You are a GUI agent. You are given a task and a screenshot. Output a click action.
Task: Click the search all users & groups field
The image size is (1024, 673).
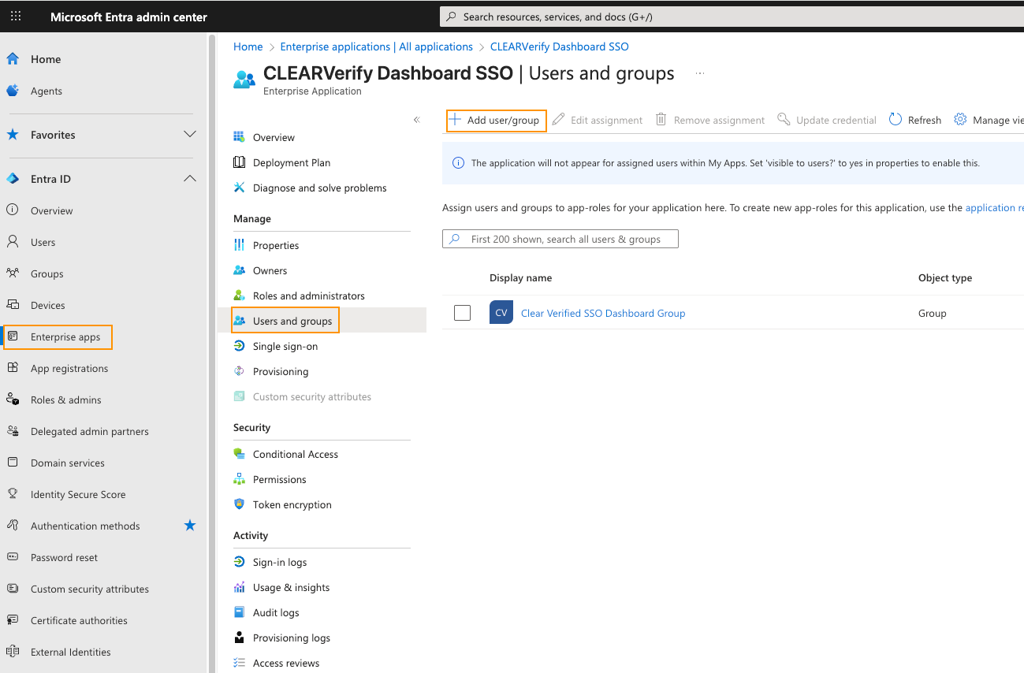[x=560, y=239]
